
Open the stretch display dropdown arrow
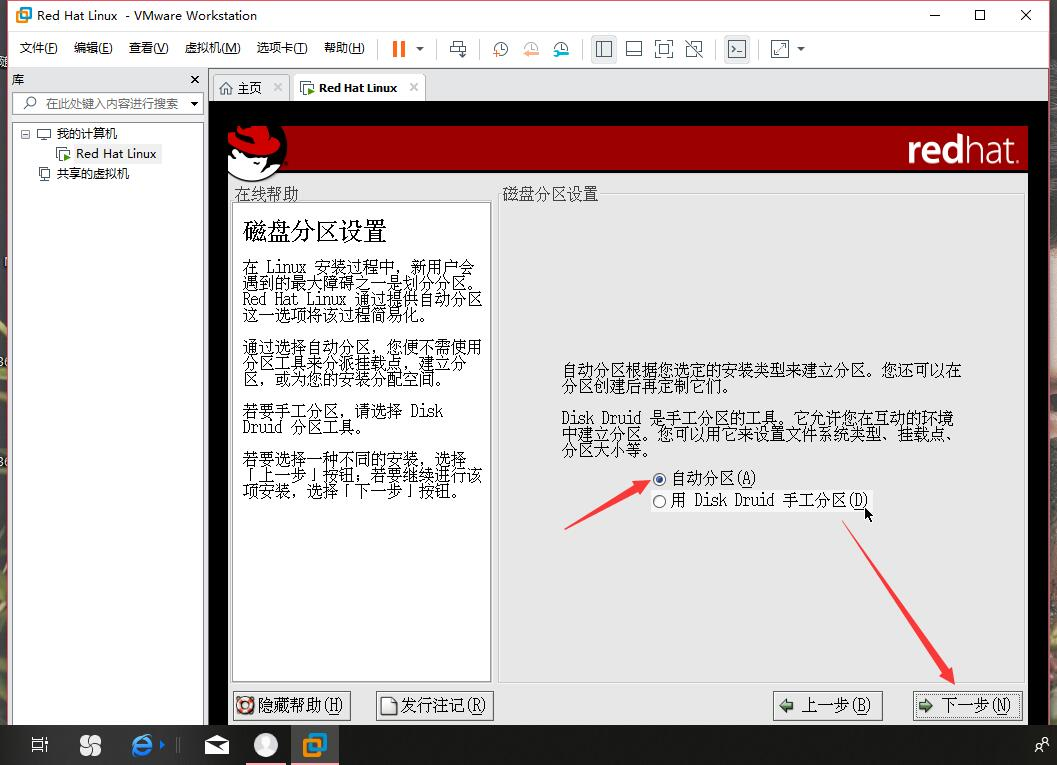coord(801,49)
